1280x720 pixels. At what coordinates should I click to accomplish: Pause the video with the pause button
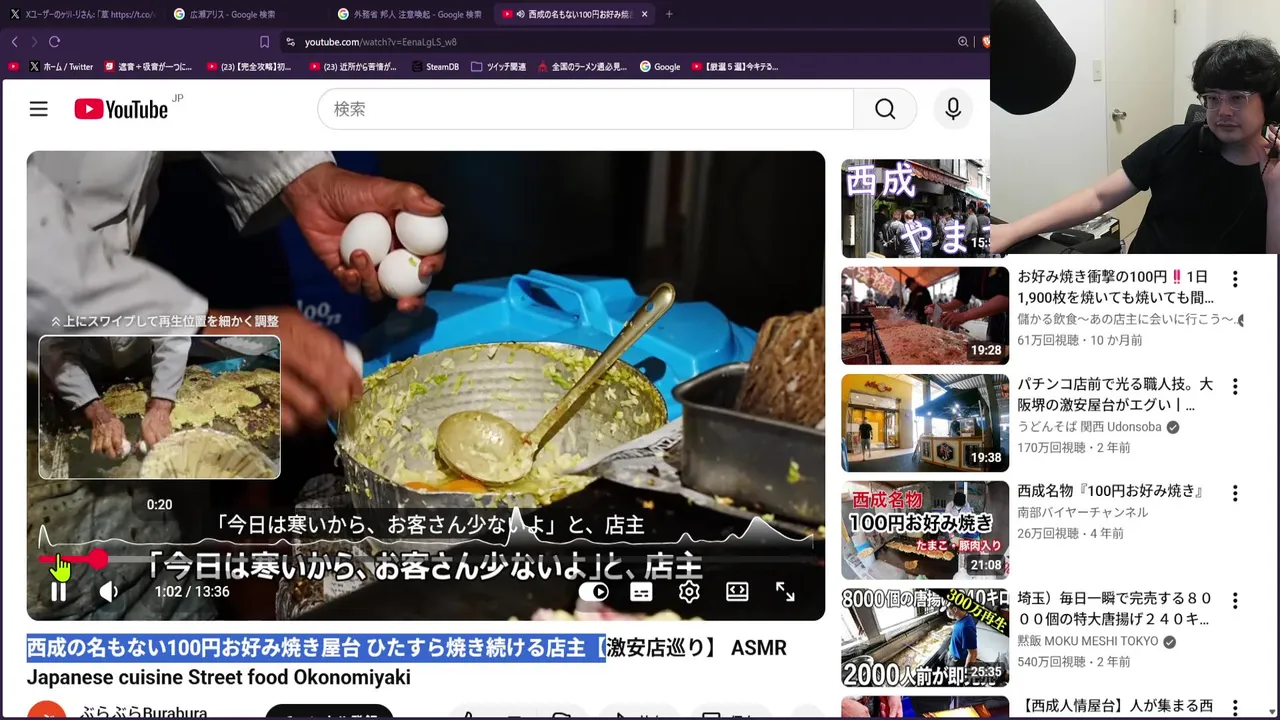tap(59, 592)
